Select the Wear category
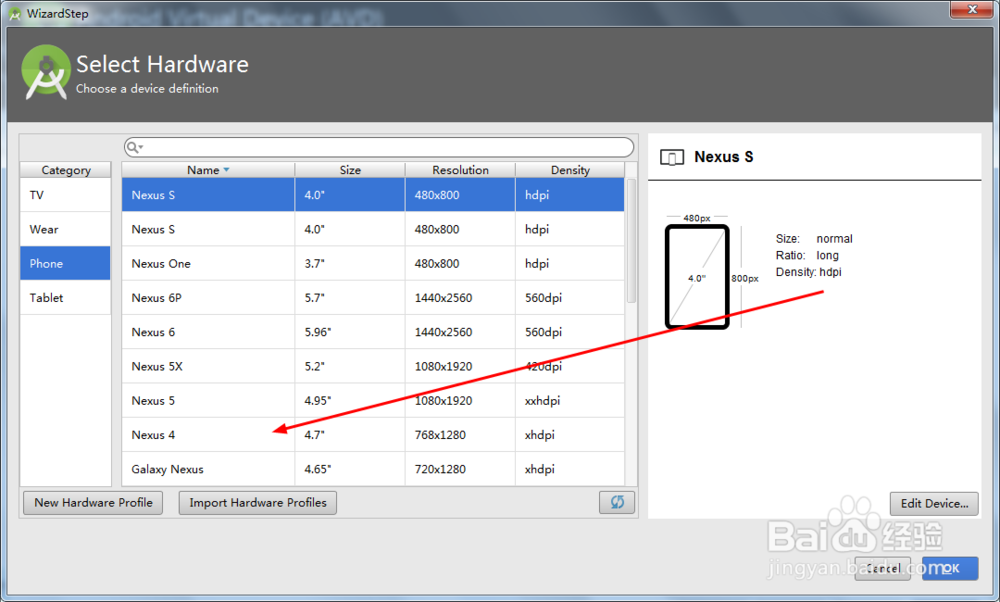This screenshot has width=1000, height=602. (65, 229)
